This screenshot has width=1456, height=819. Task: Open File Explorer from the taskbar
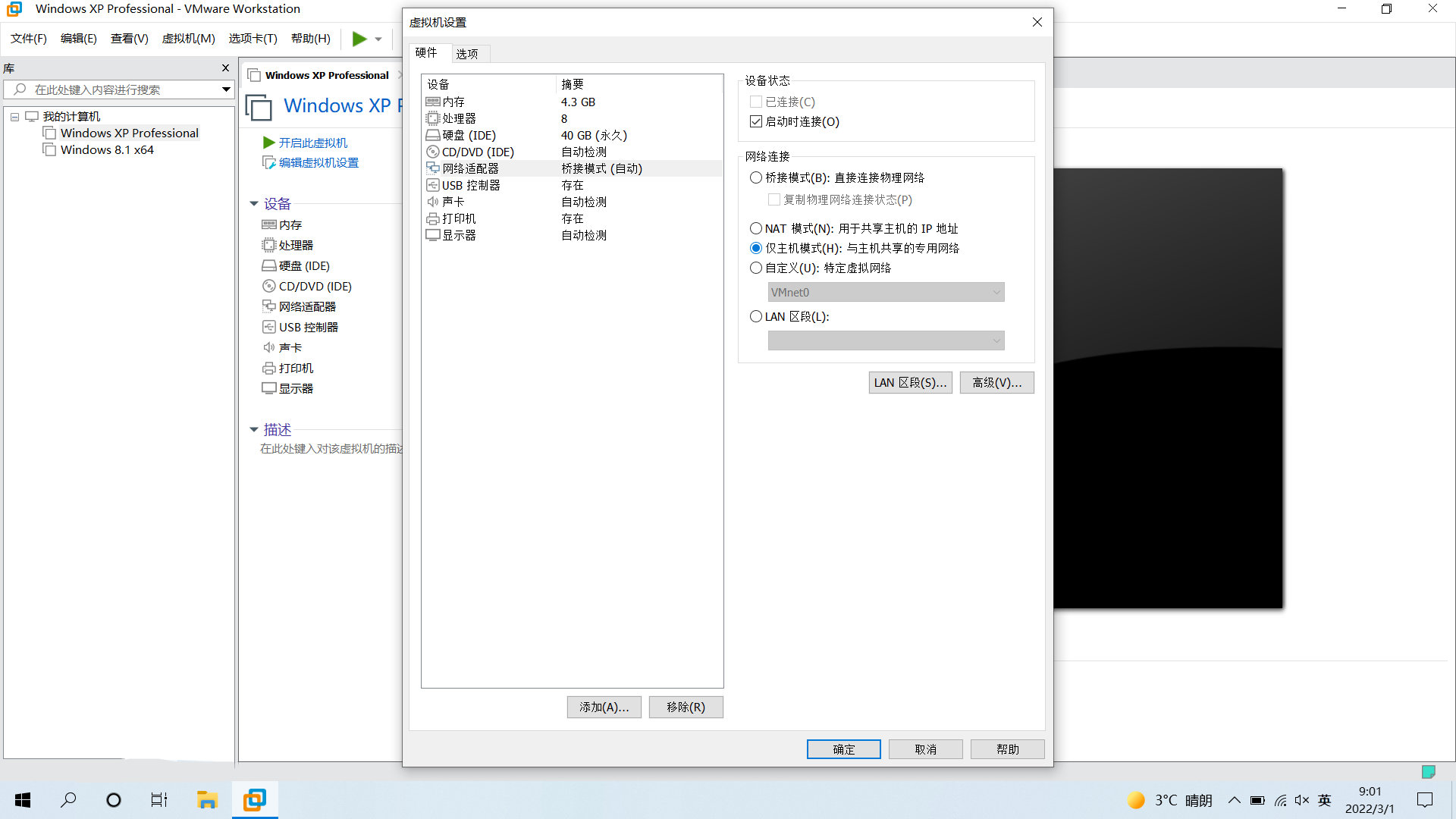tap(207, 800)
